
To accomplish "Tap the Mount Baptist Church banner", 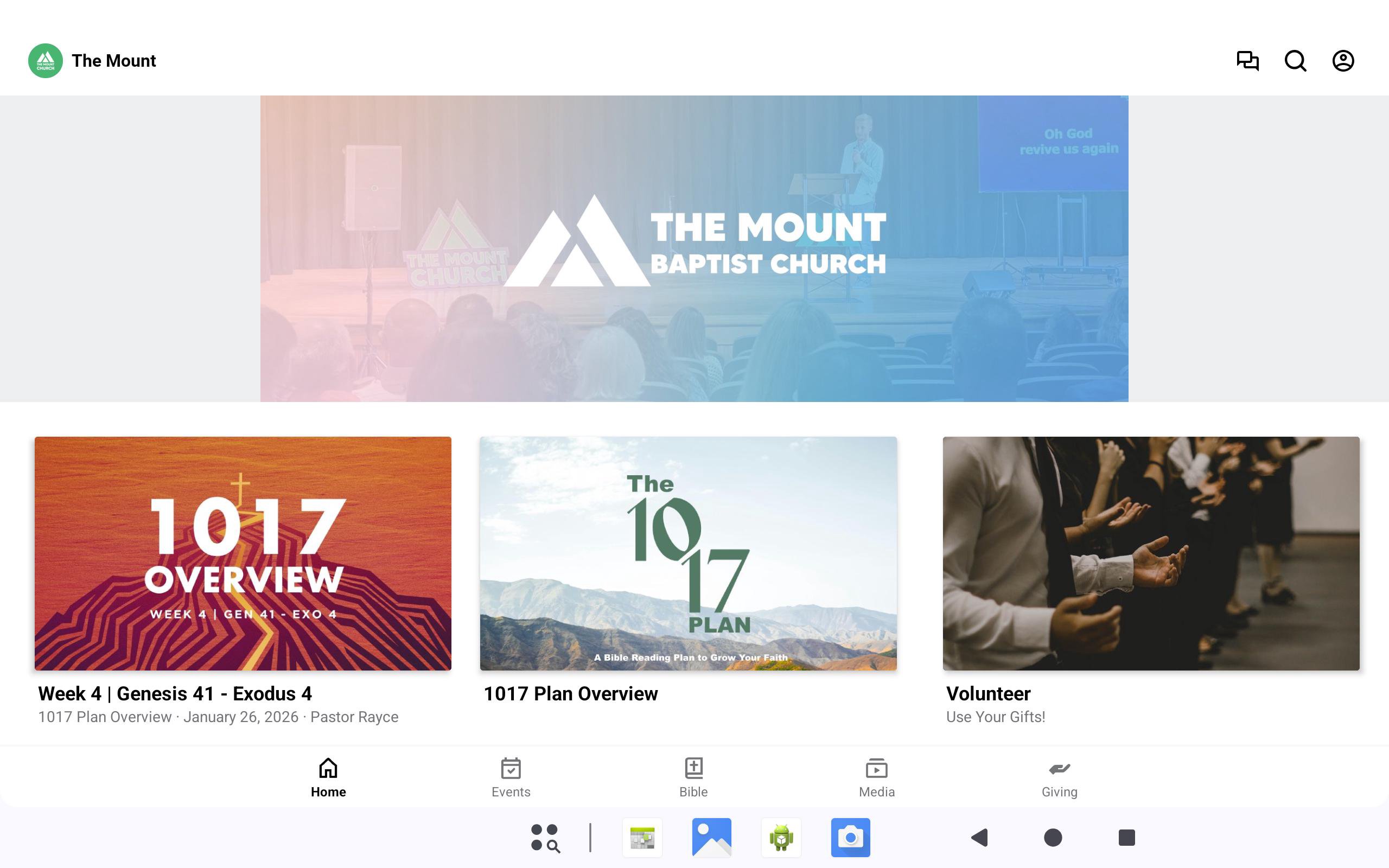I will [x=694, y=248].
